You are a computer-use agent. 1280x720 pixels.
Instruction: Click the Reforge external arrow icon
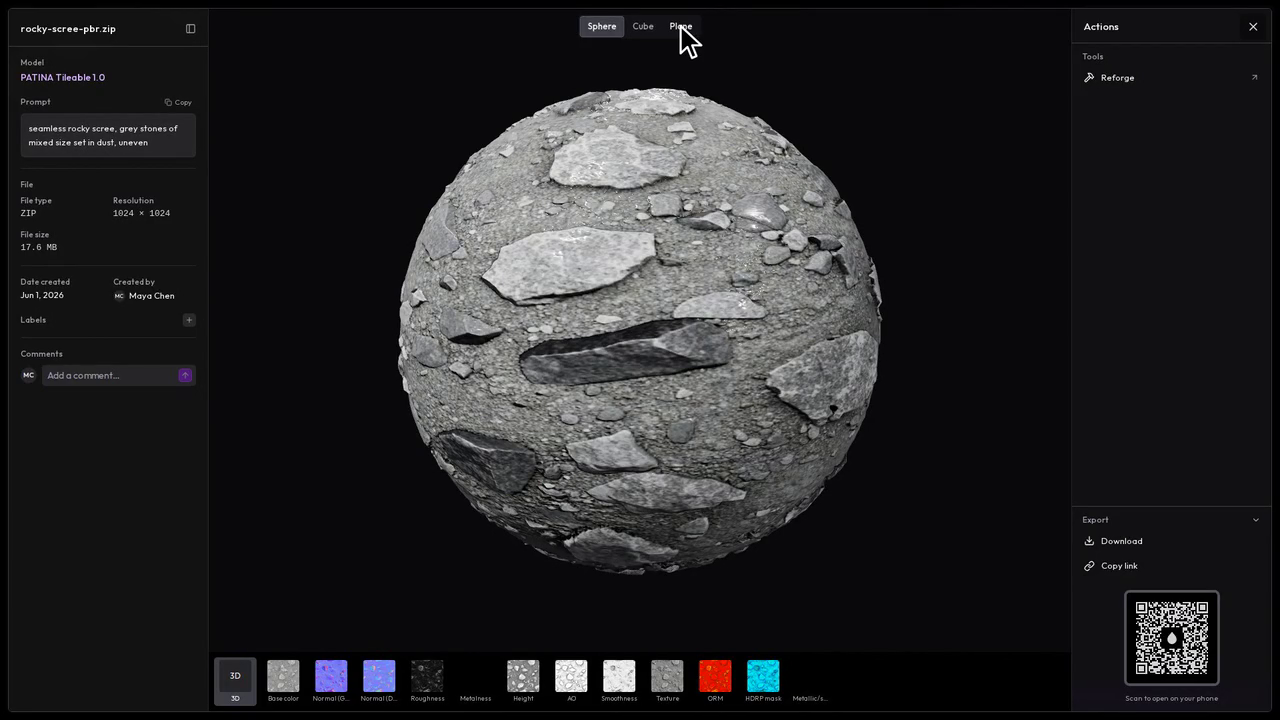tap(1254, 77)
